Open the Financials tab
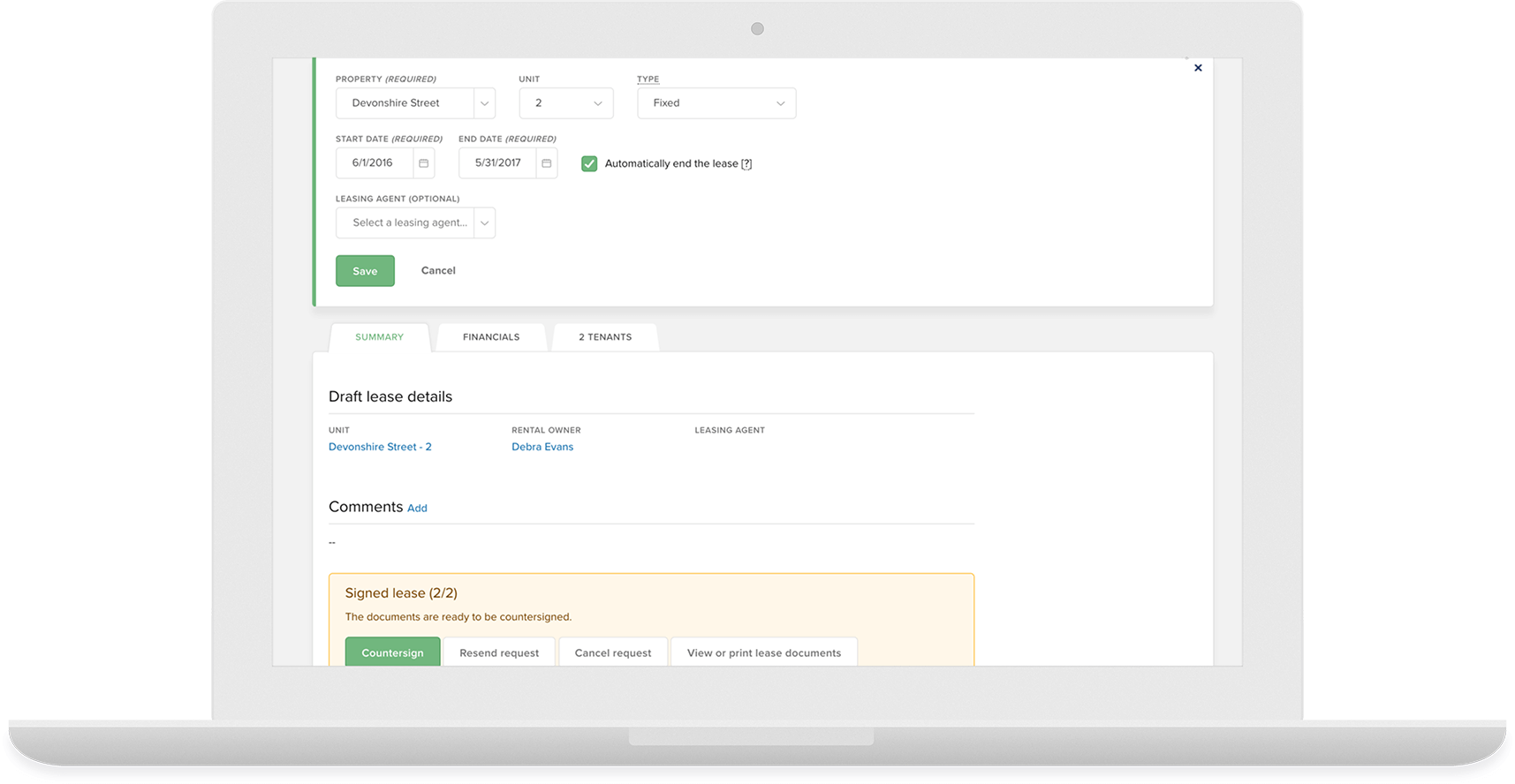The width and height of the screenshot is (1515, 784). coord(491,337)
